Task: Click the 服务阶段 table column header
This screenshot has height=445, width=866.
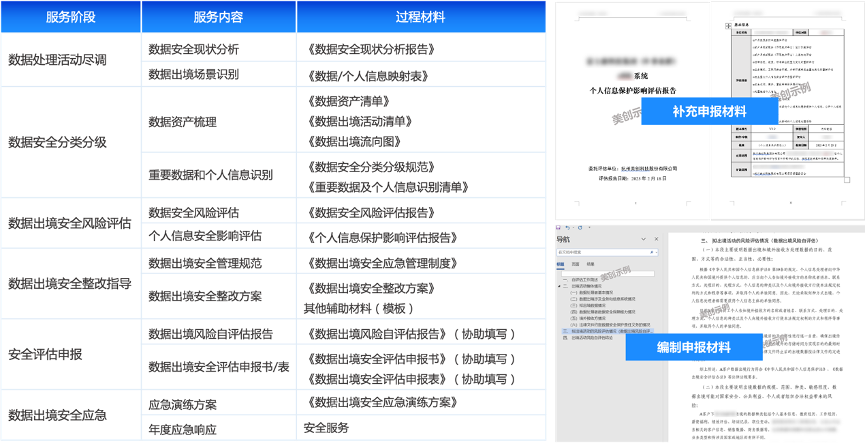Action: pos(70,16)
